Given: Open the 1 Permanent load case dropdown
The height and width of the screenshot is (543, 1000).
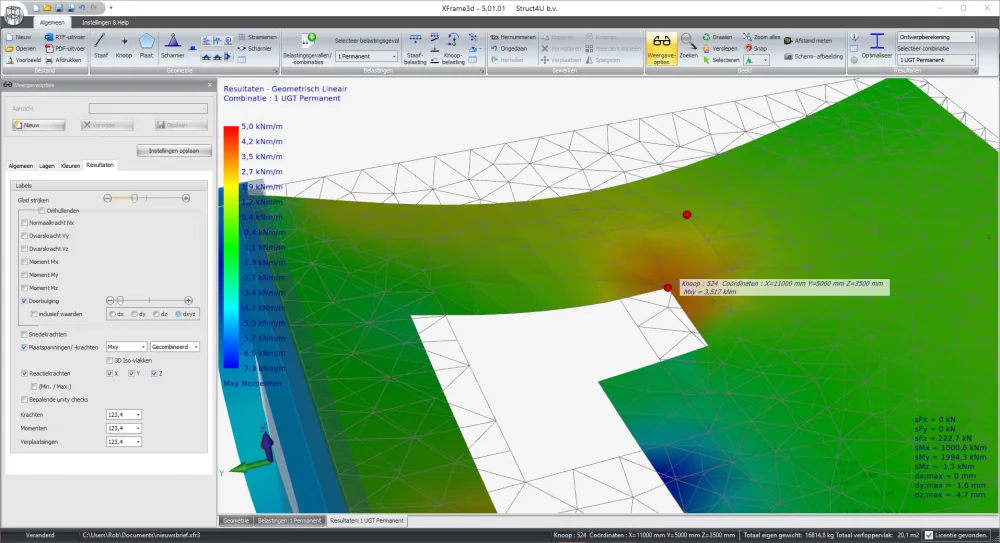Looking at the screenshot, I should [x=367, y=56].
